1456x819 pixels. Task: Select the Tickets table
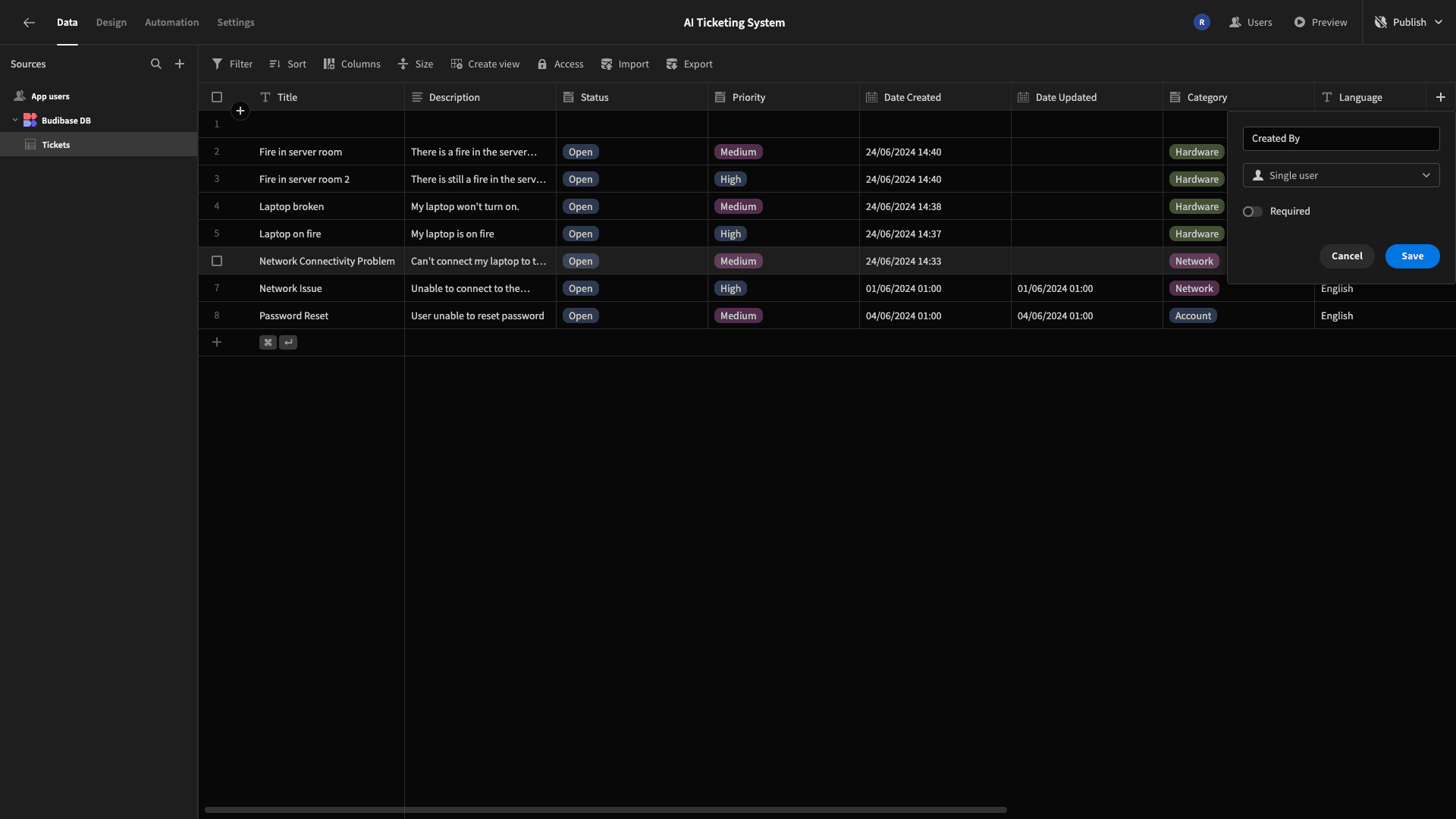point(99,144)
